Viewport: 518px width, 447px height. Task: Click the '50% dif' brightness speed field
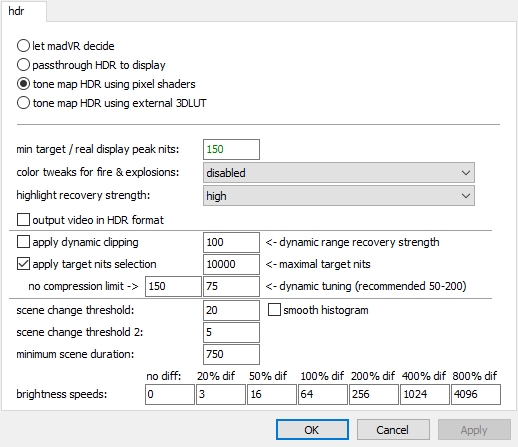pyautogui.click(x=272, y=394)
